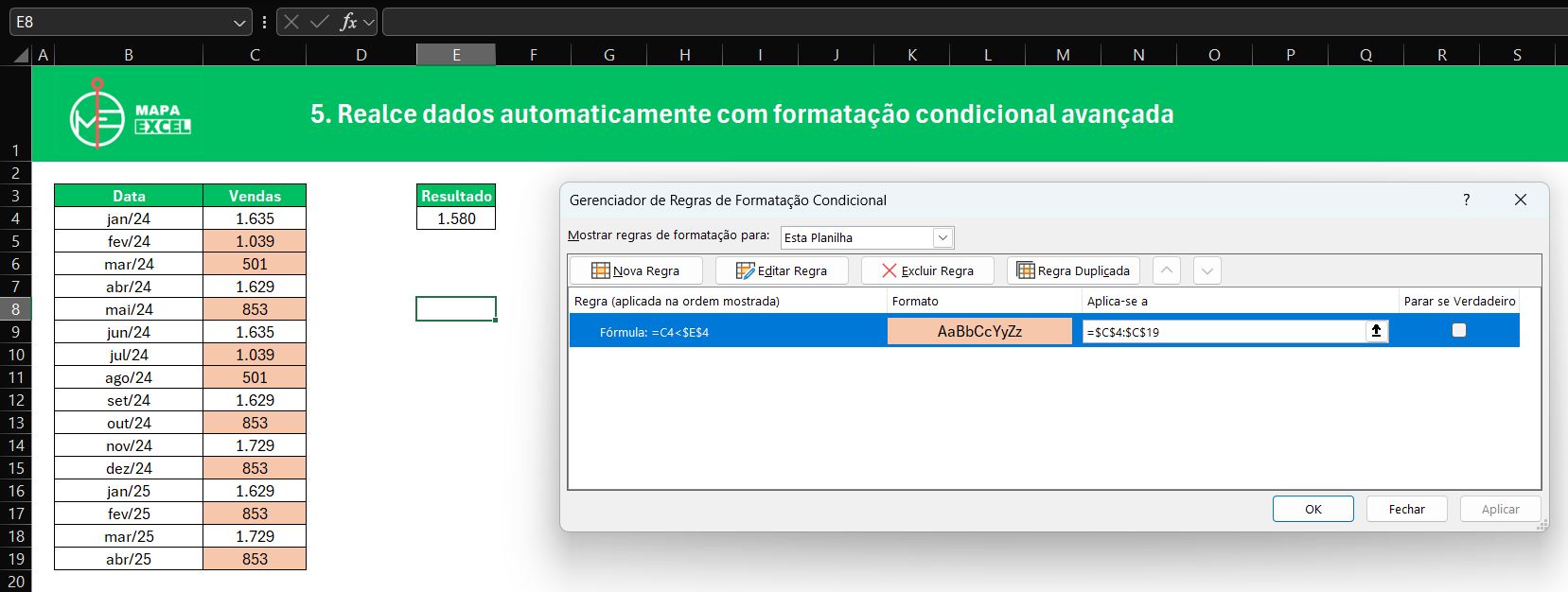Viewport: 1568px width, 592px height.
Task: Select the rule row Fórmula: =C4<$E$4
Action: pyautogui.click(x=1044, y=331)
